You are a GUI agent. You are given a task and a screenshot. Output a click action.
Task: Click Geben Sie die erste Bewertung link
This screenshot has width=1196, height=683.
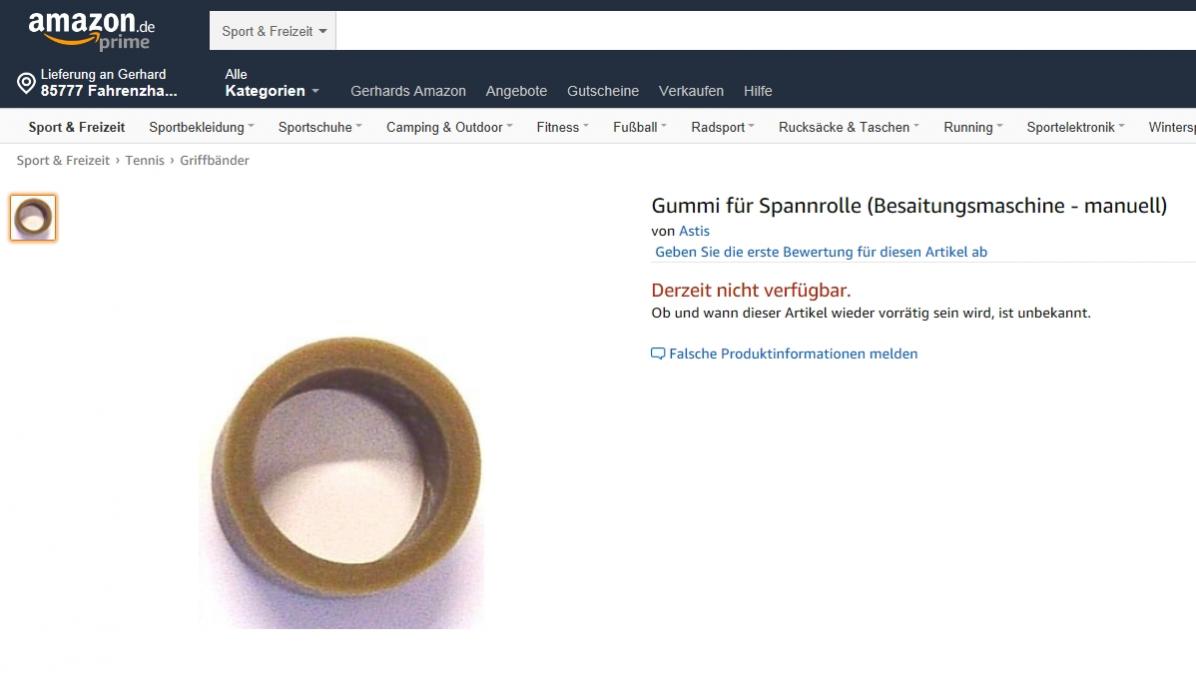[x=821, y=252]
